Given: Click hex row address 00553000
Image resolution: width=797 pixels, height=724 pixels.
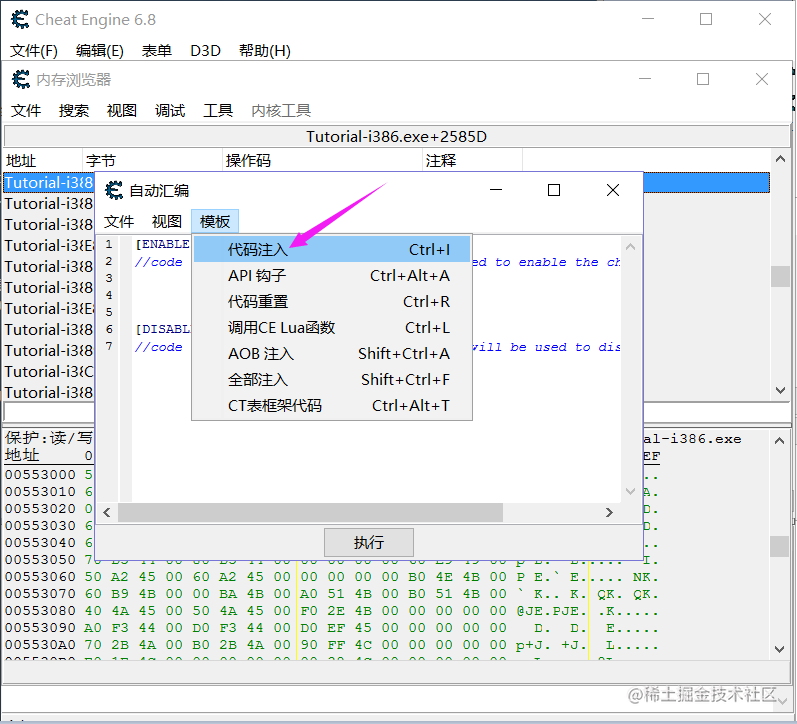Looking at the screenshot, I should pyautogui.click(x=40, y=474).
